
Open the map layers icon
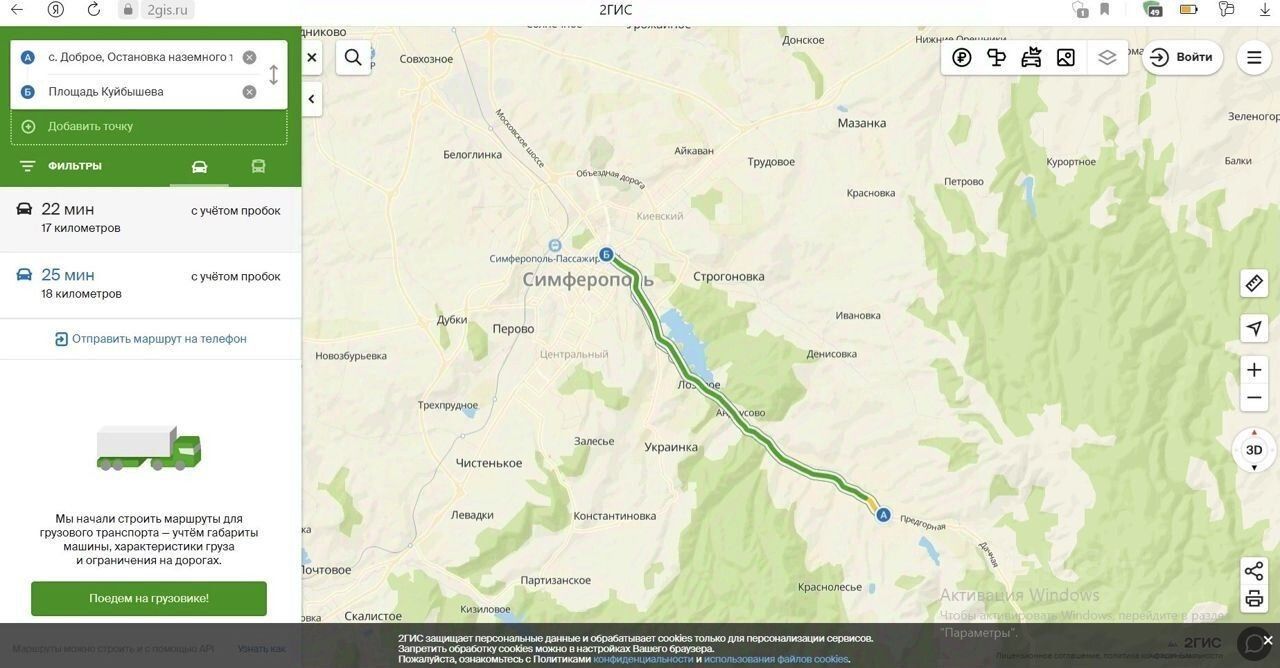[x=1106, y=57]
